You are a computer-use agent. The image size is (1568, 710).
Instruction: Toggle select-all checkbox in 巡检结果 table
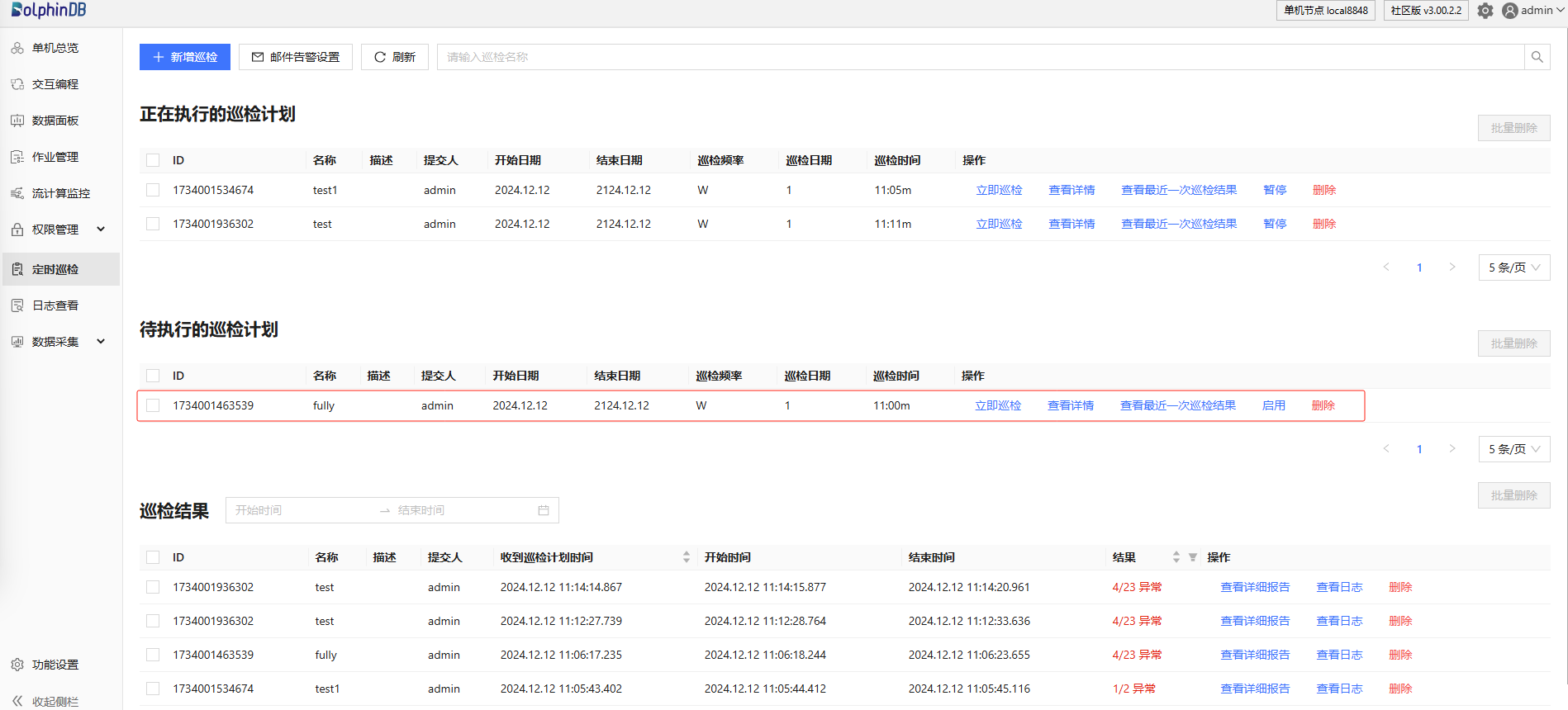coord(153,557)
